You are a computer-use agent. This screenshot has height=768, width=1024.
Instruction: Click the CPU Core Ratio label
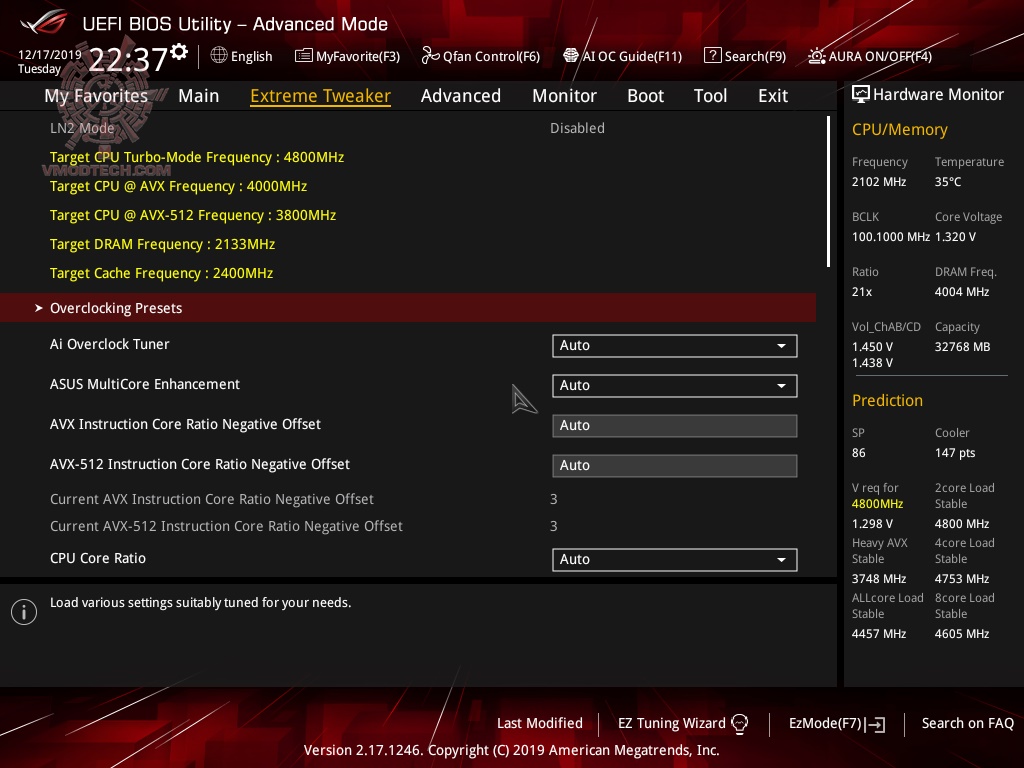tap(98, 558)
